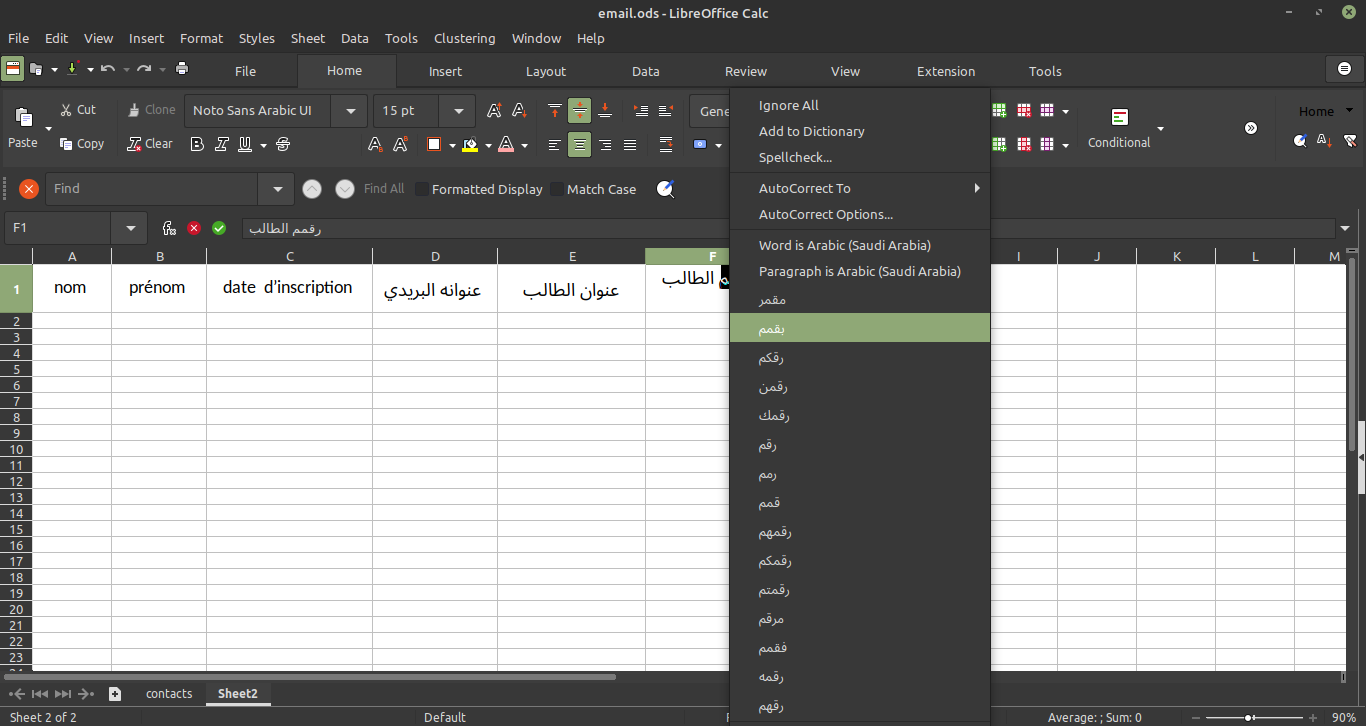
Task: Apply strikethrough using toolbar icon
Action: [x=283, y=145]
